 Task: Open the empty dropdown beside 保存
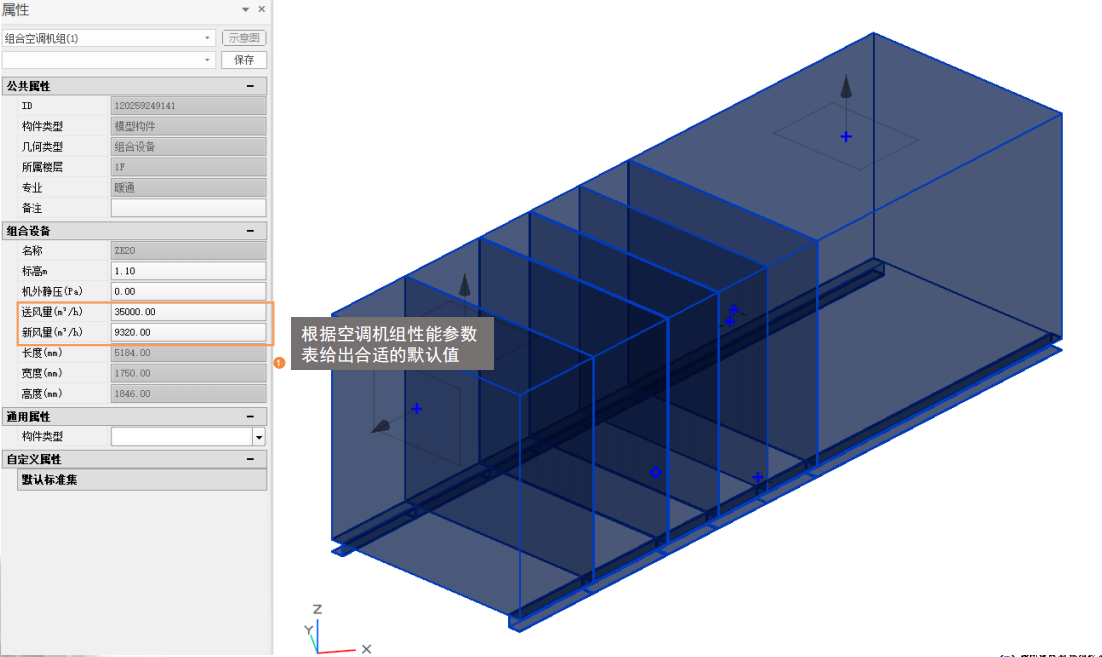click(109, 60)
